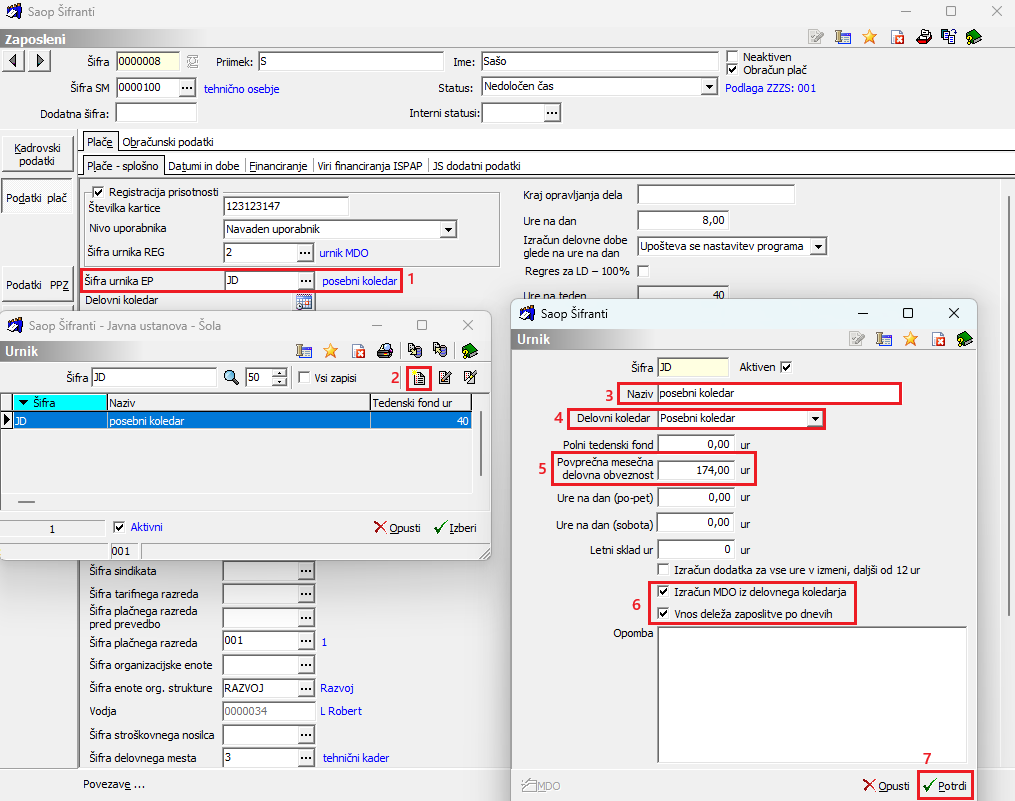The width and height of the screenshot is (1015, 801).
Task: Toggle the Aktivni checkbox in Urnik list
Action: click(118, 527)
